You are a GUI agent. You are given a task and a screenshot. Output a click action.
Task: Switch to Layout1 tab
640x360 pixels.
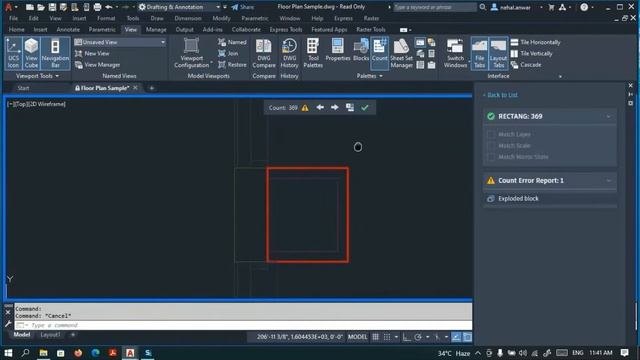click(x=50, y=335)
